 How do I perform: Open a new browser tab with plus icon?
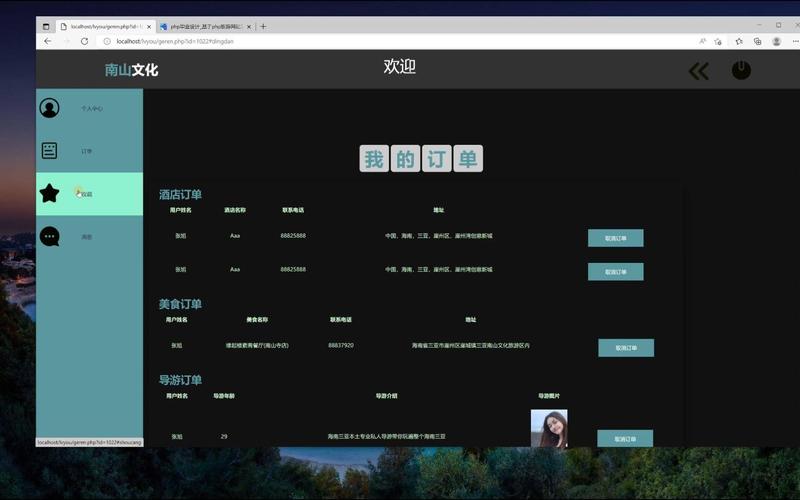coord(263,27)
